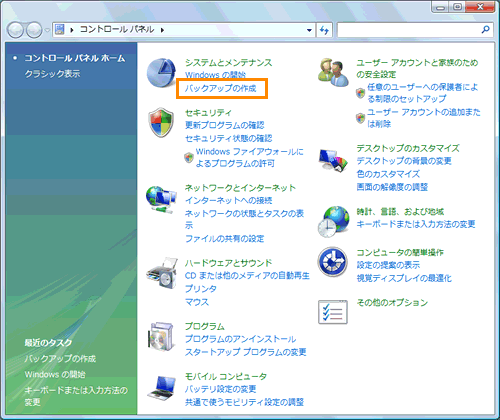The width and height of the screenshot is (500, 420).
Task: Click the Desktop Customization monitor icon
Action: pyautogui.click(x=333, y=160)
